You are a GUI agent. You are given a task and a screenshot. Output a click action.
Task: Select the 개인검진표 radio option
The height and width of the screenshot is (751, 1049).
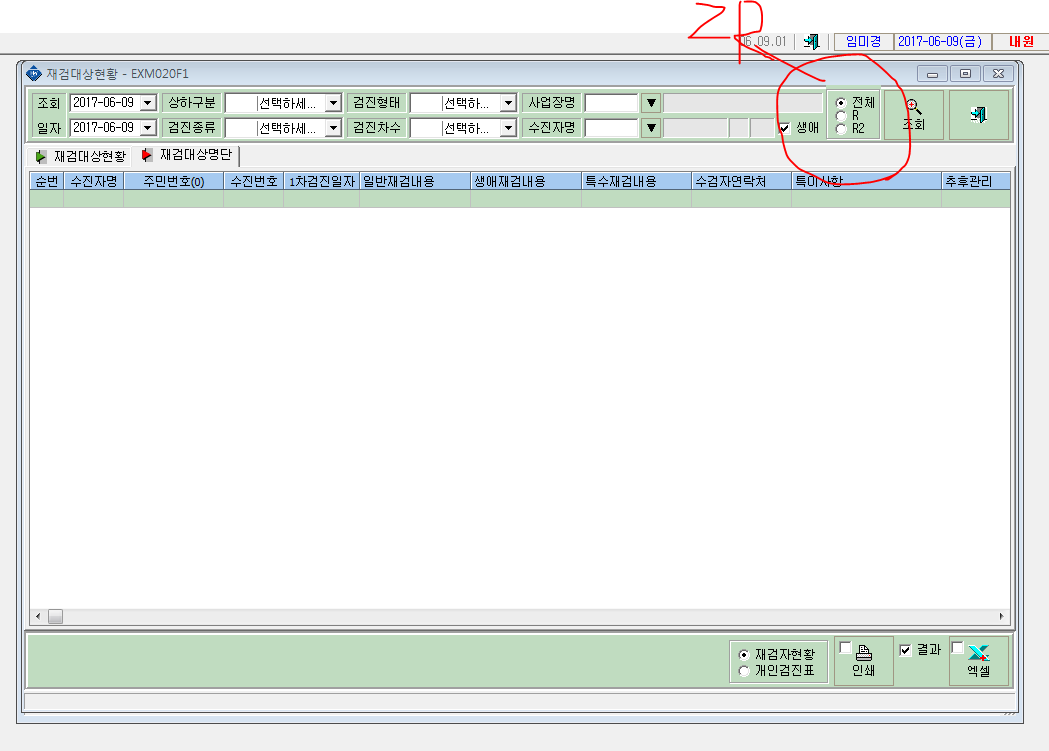[x=743, y=670]
